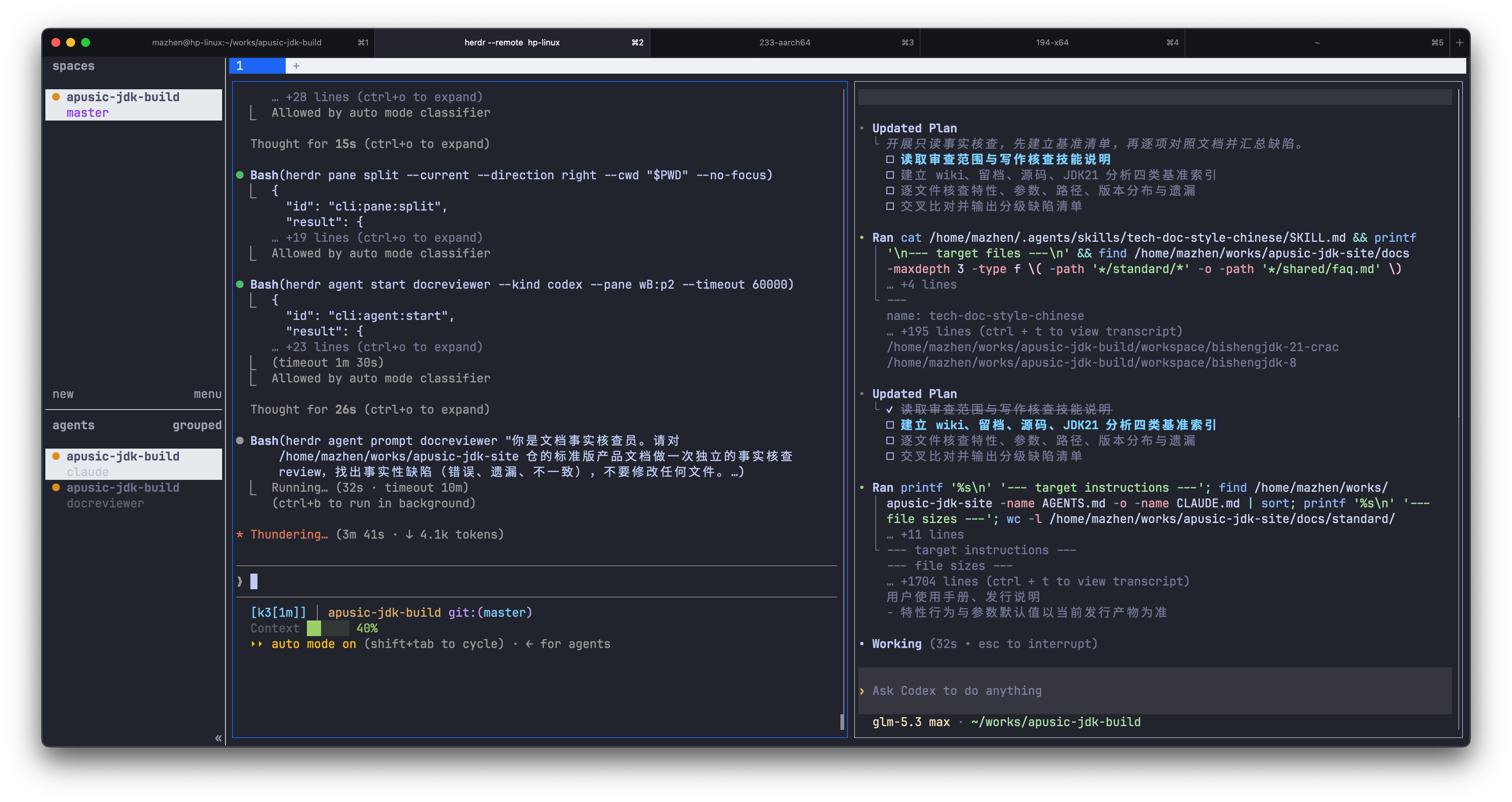Expand the +11 lines Codex command
The width and height of the screenshot is (1512, 802).
[925, 535]
